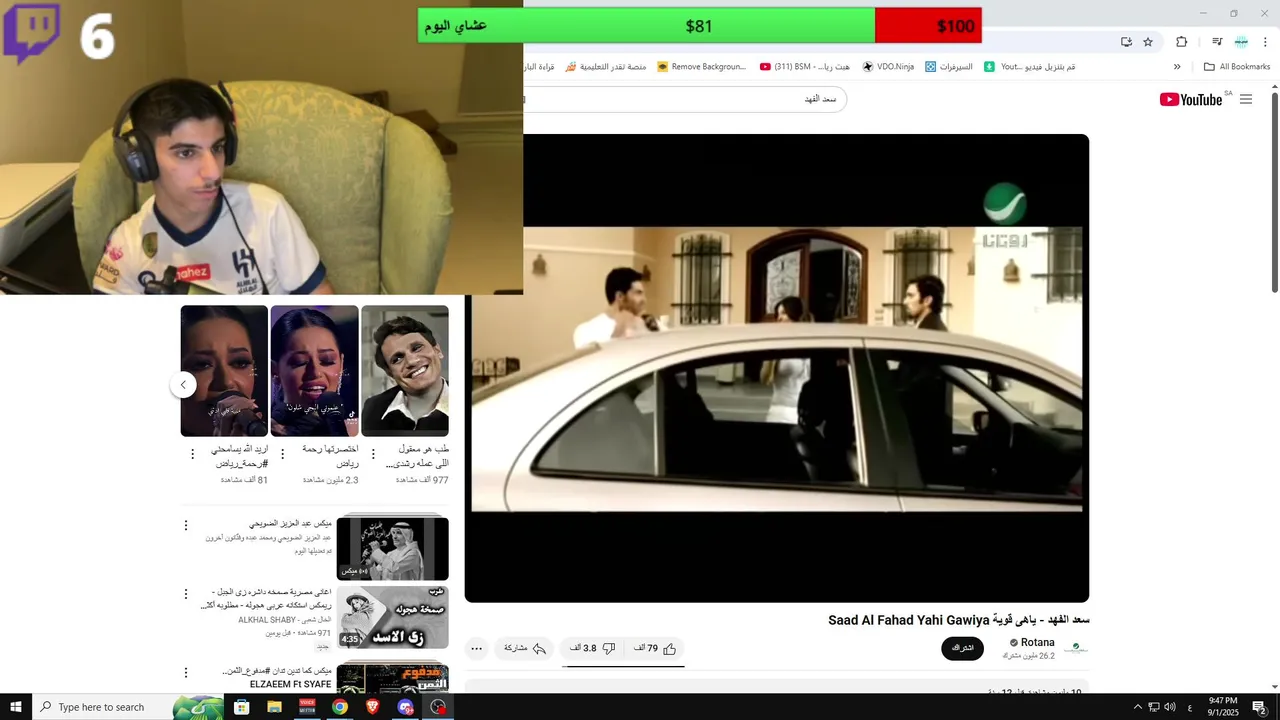Open ELZAEEM Ft SYAFE mix thumbnail

click(392, 676)
